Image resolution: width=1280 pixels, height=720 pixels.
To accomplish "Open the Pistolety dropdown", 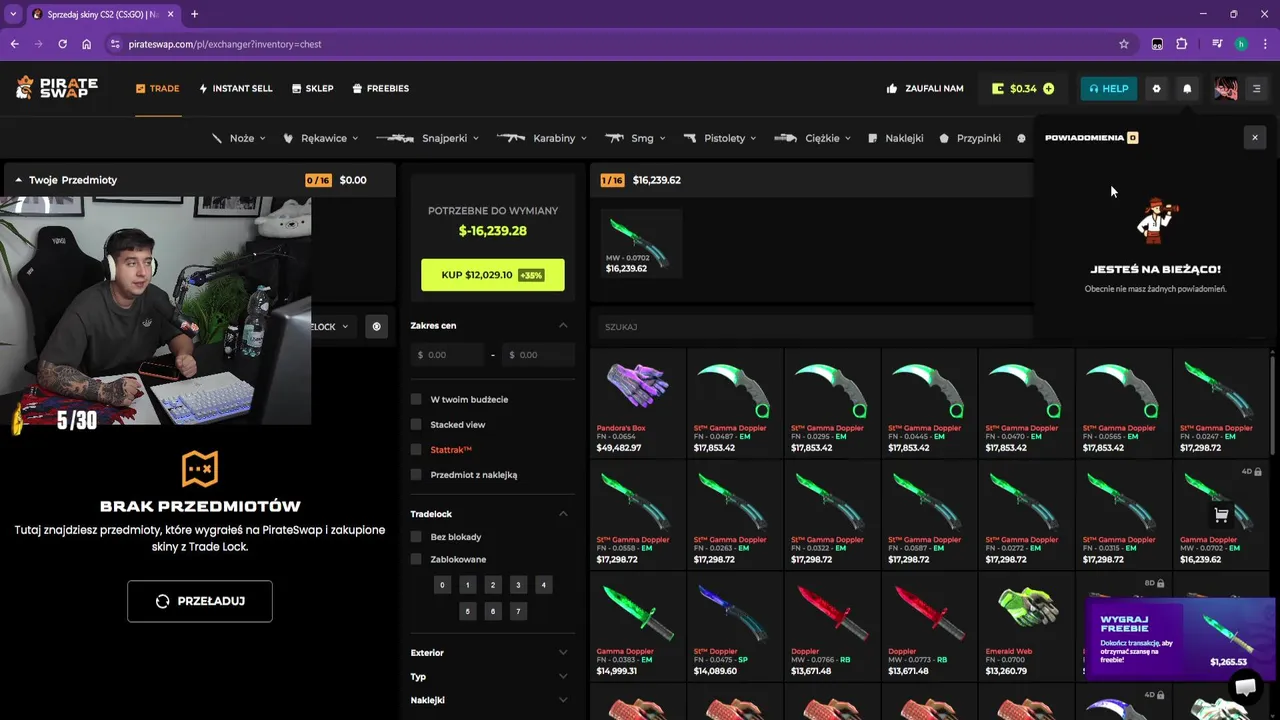I will pos(719,138).
